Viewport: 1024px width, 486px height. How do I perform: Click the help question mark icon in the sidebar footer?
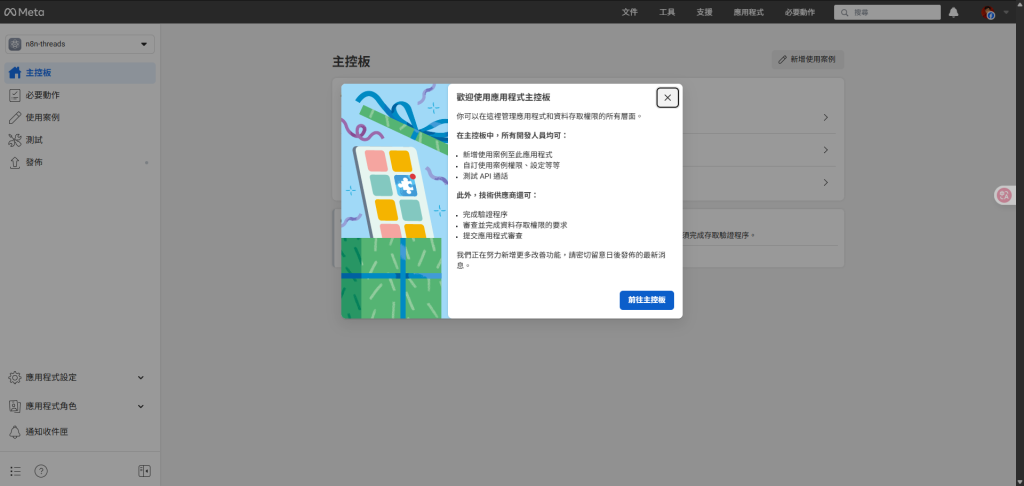(41, 471)
